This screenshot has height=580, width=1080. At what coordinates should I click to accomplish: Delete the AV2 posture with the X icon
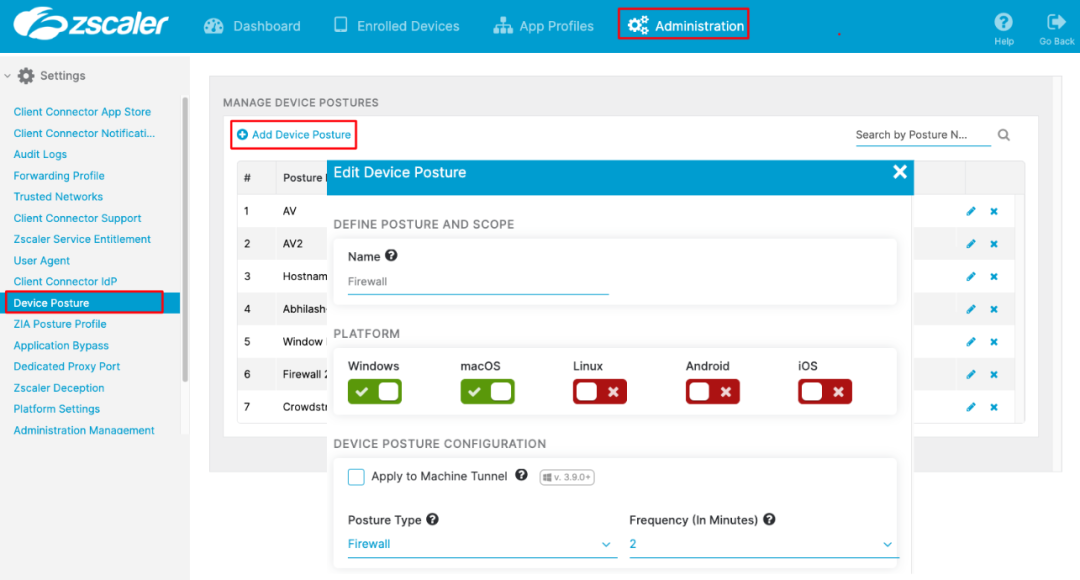tap(993, 243)
